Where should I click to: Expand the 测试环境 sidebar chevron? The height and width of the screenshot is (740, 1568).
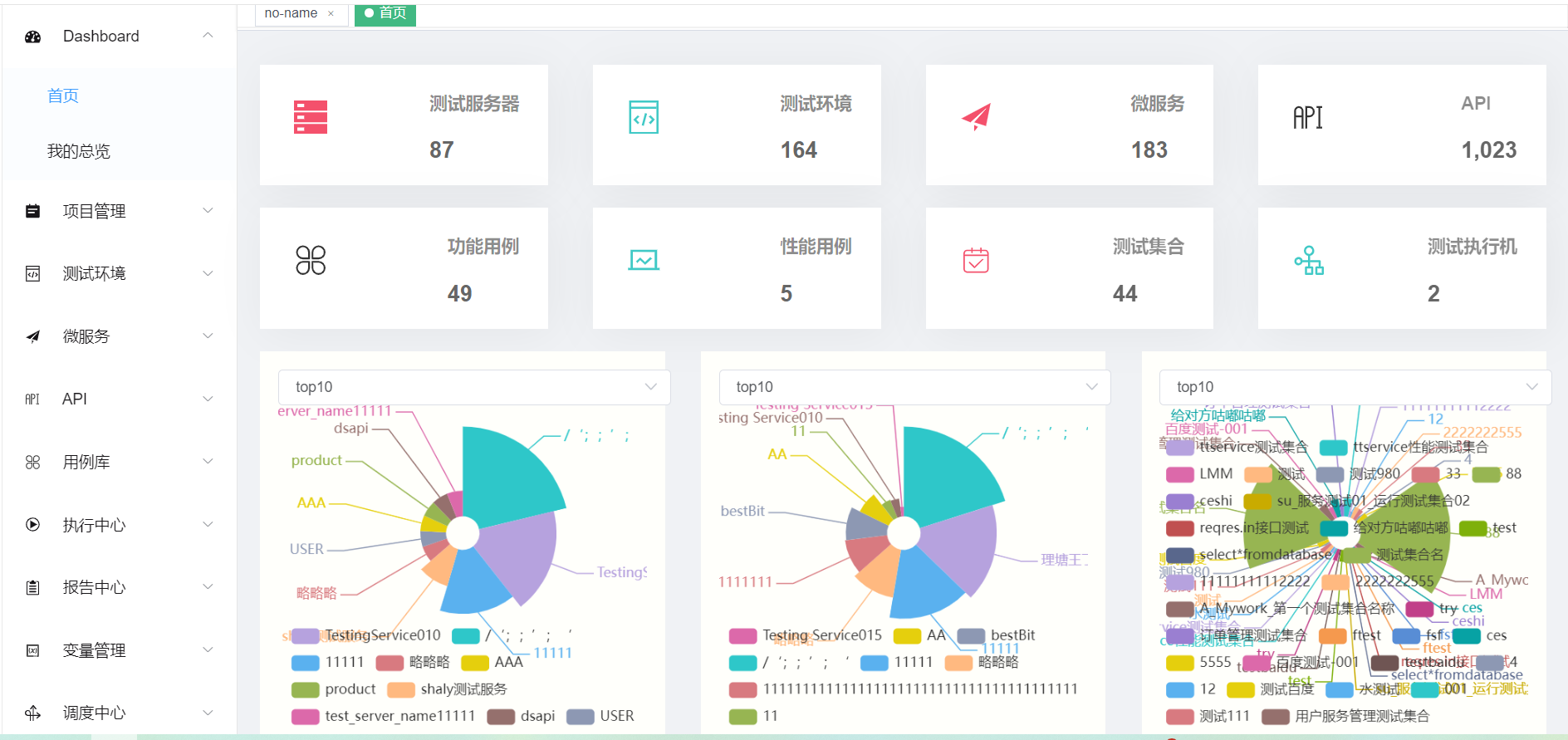click(208, 274)
